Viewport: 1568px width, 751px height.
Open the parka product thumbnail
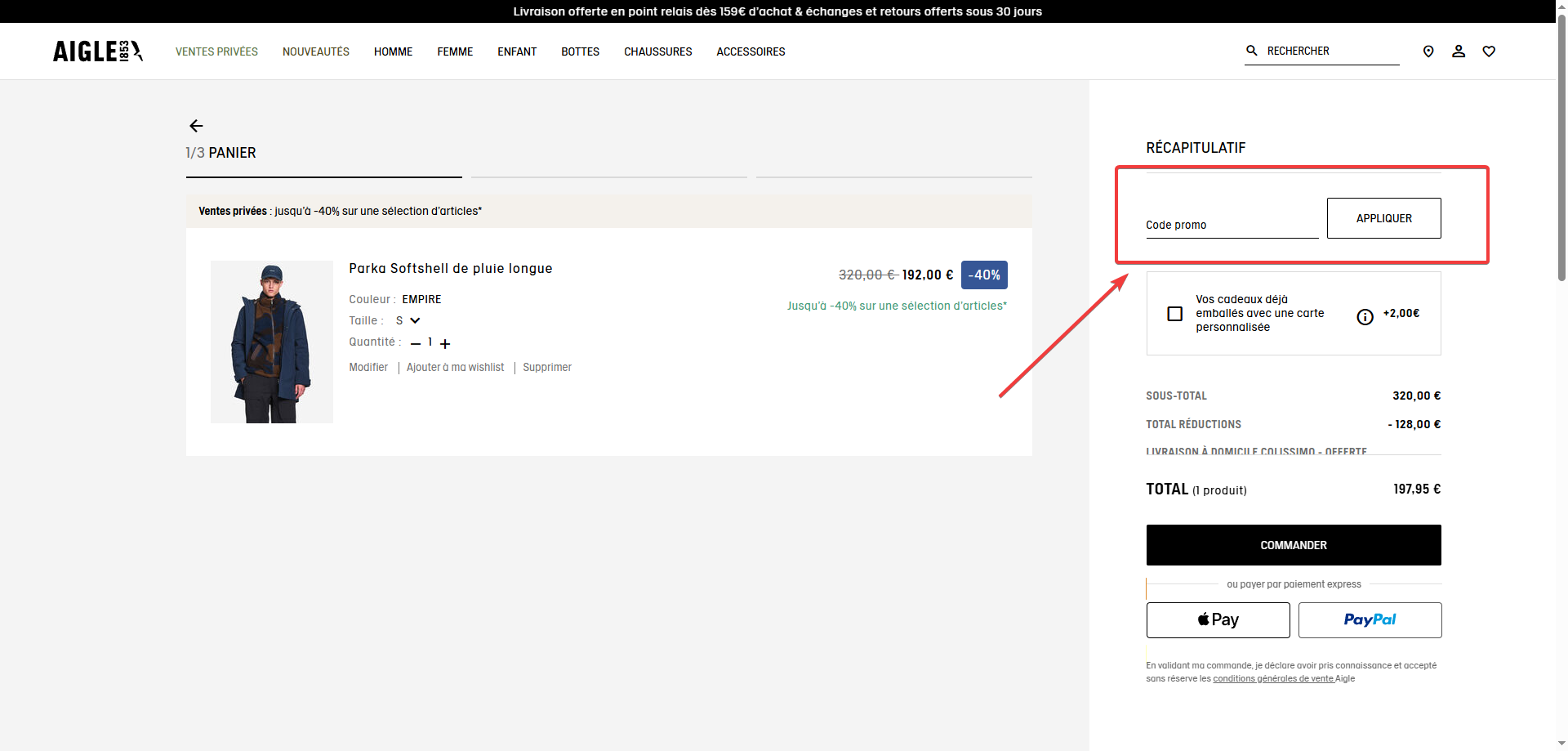coord(272,342)
